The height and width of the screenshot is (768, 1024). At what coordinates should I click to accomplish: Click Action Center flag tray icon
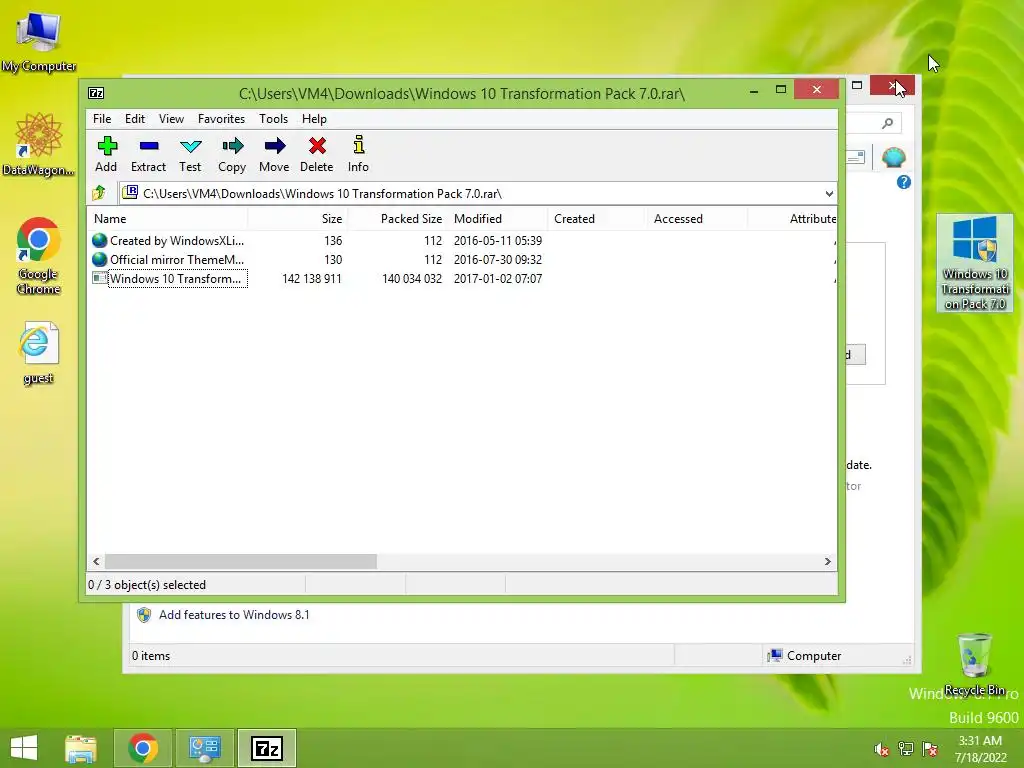pyautogui.click(x=930, y=749)
